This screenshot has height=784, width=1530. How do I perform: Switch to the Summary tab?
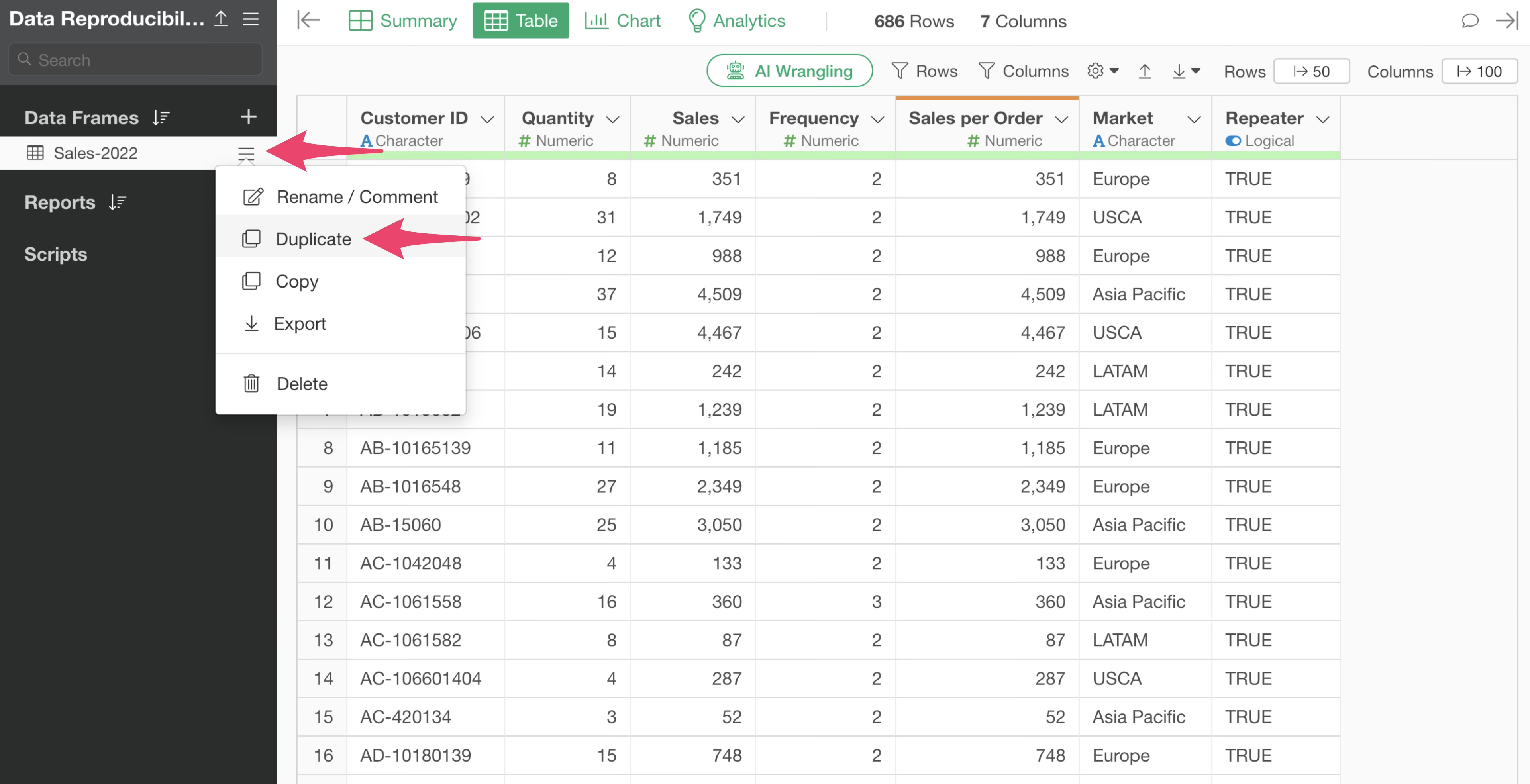(403, 21)
